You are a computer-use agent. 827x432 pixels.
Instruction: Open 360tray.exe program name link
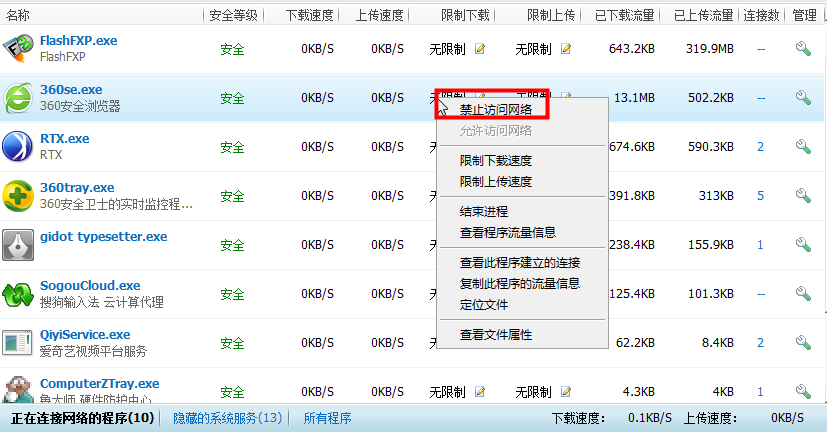(77, 188)
